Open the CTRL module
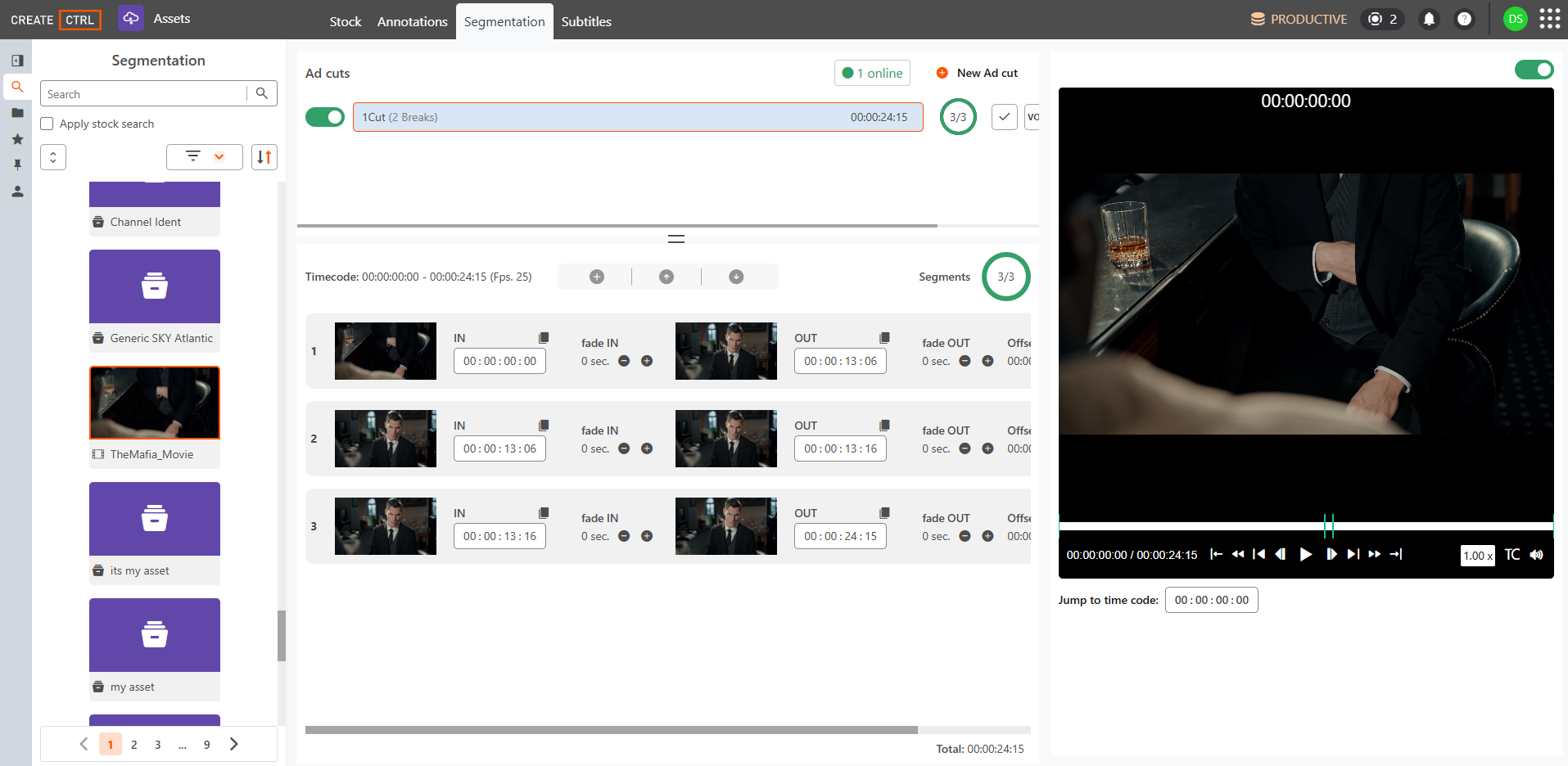 coord(79,20)
